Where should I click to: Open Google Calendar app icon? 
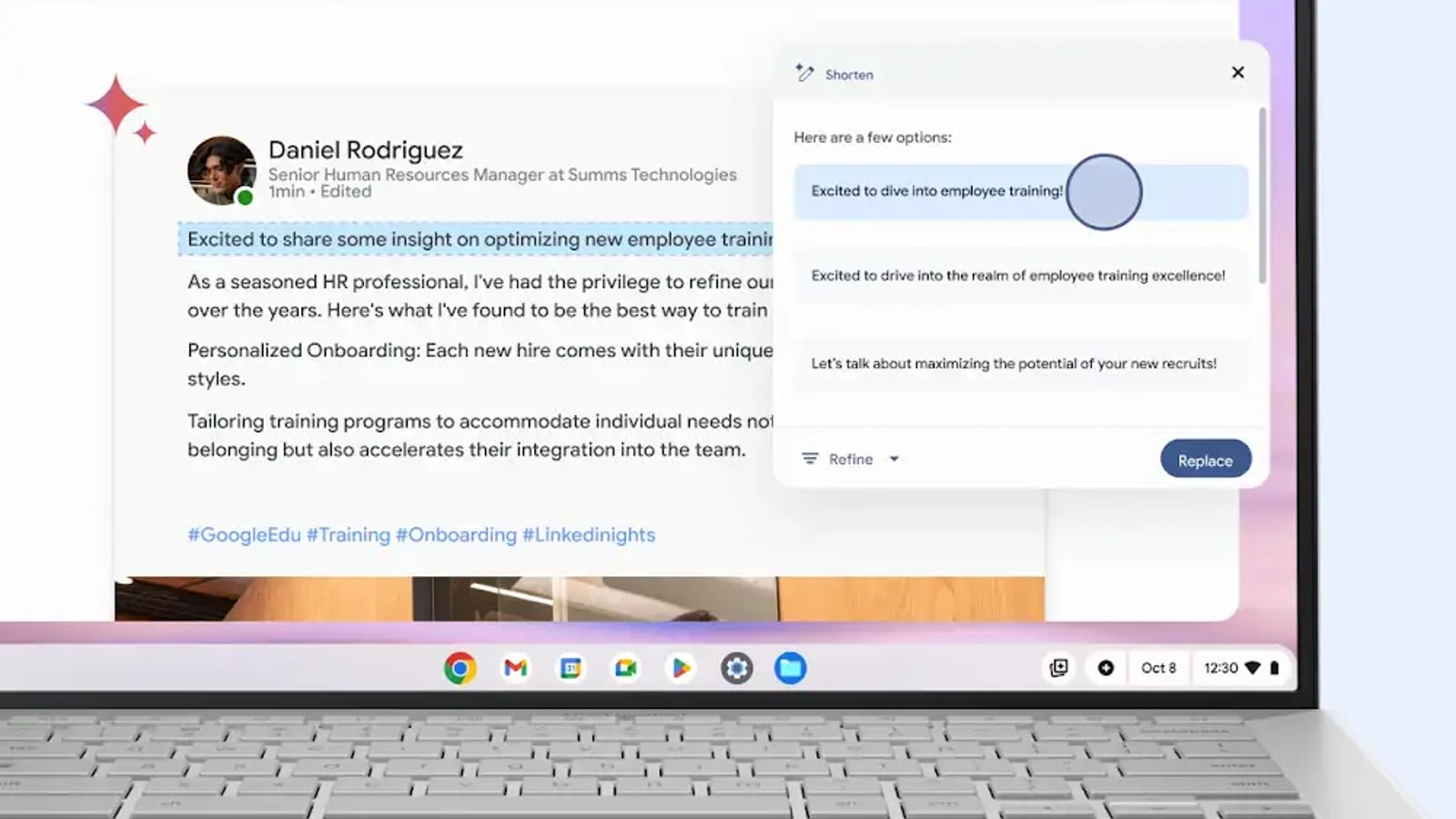[571, 668]
